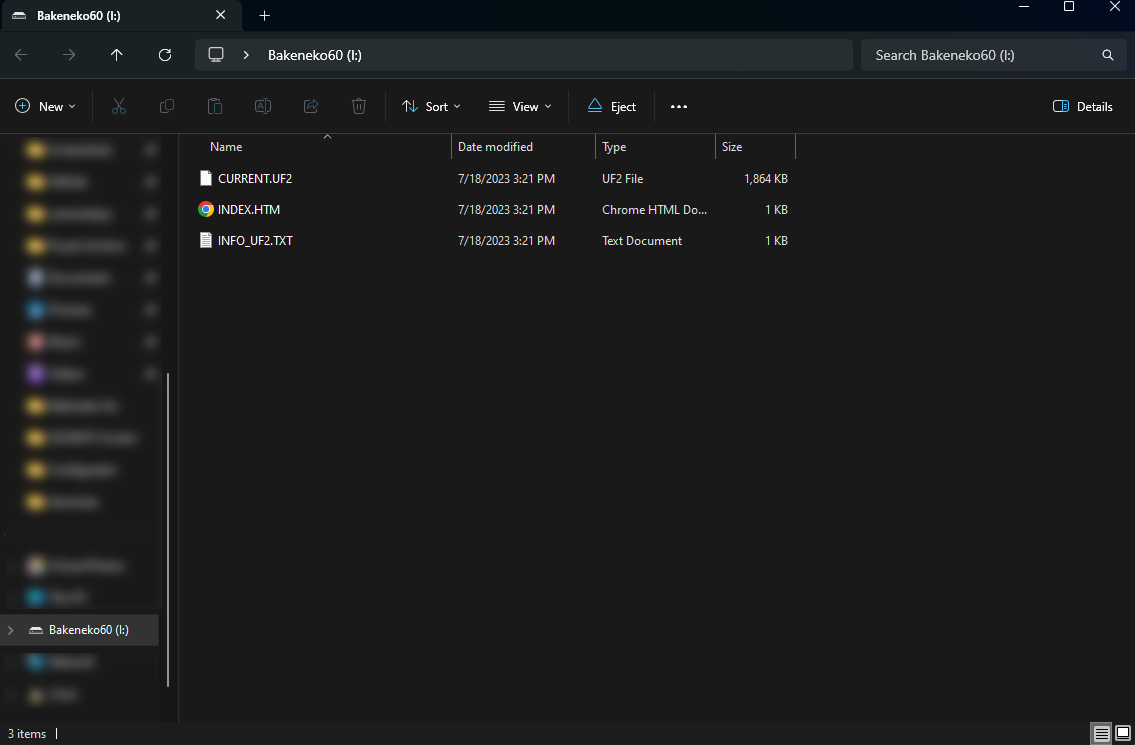Click the Rename icon in toolbar
Screen dimensions: 1135x745
pyautogui.click(x=263, y=106)
